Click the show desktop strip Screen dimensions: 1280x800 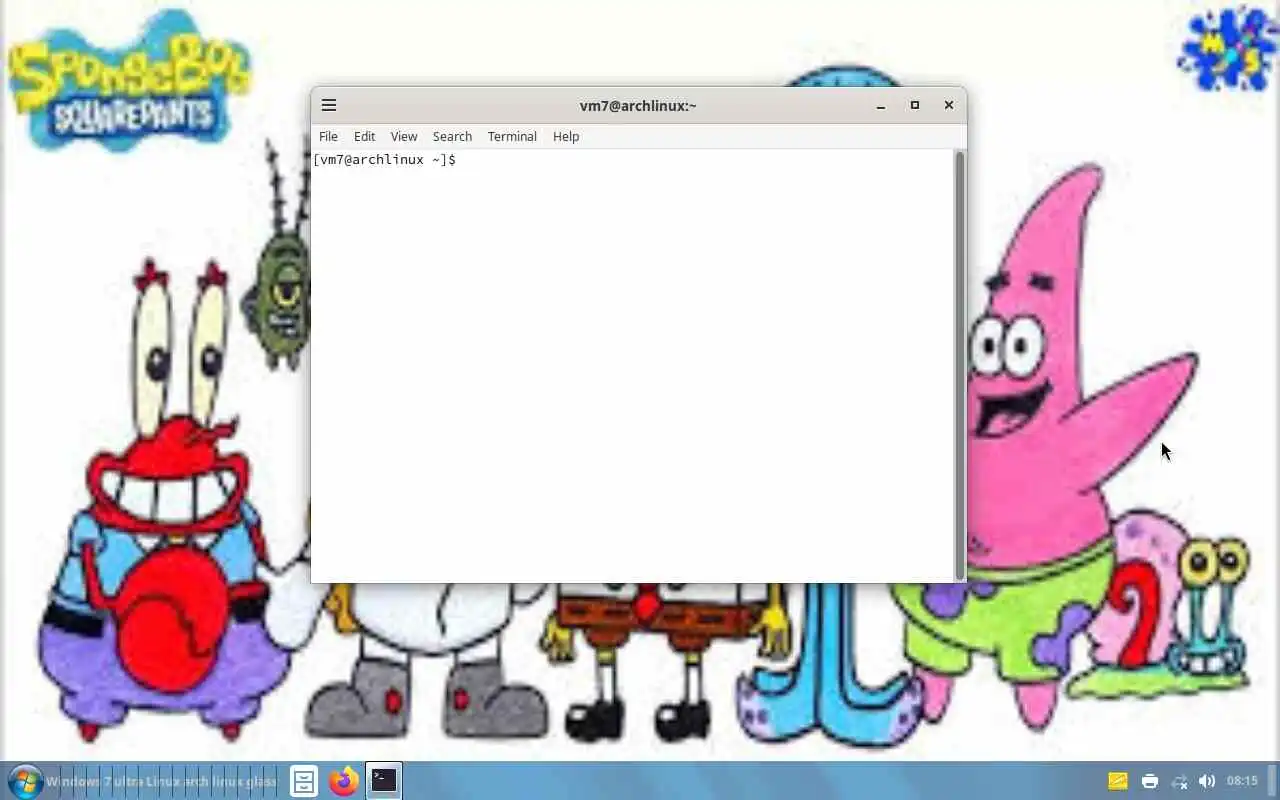[1273, 780]
